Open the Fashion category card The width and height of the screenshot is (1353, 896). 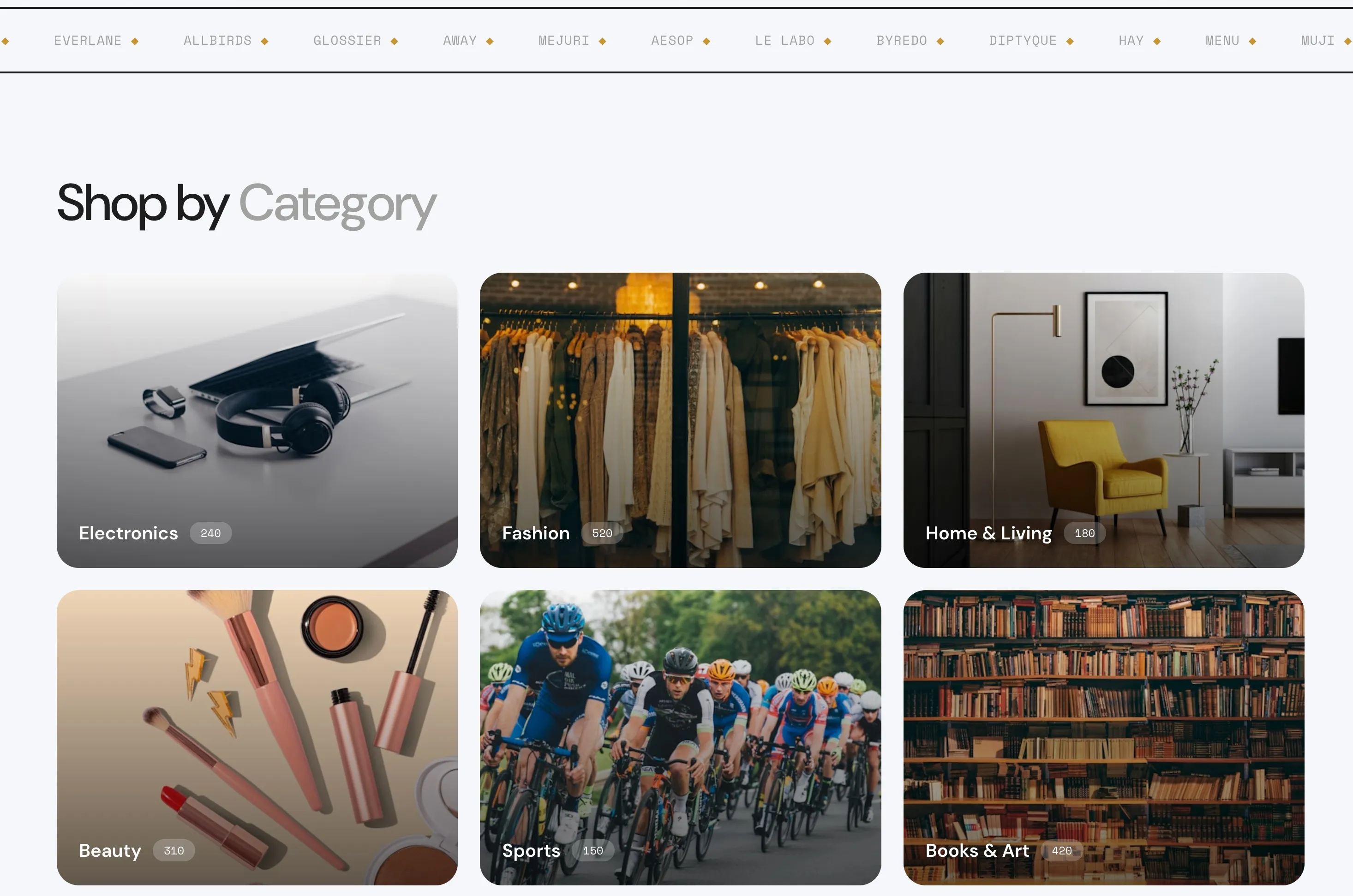(680, 420)
